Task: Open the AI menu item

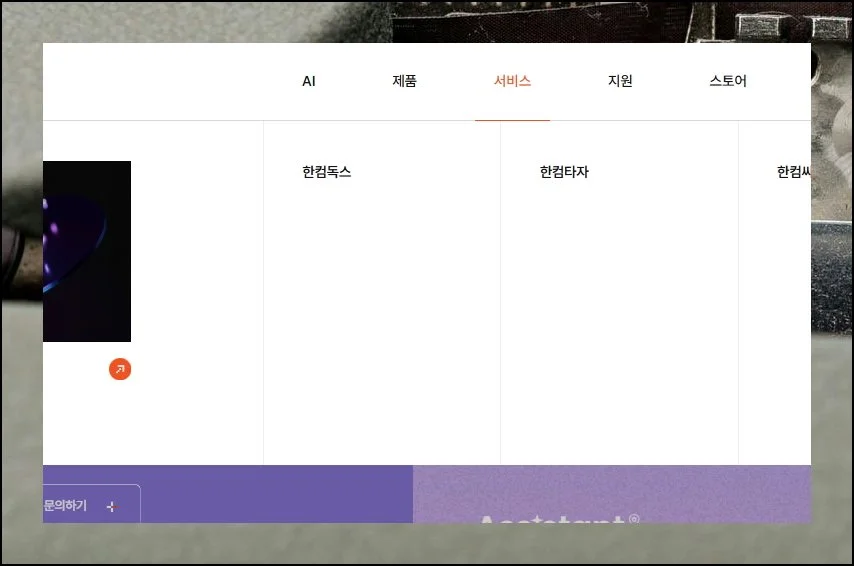Action: point(308,81)
